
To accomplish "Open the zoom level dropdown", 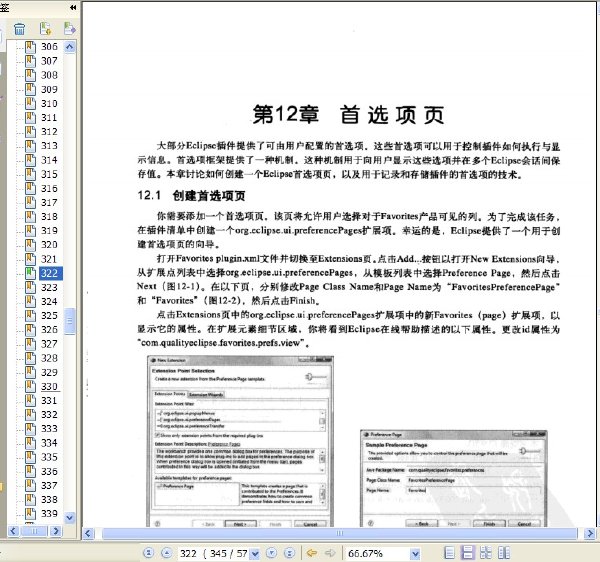I will point(415,554).
